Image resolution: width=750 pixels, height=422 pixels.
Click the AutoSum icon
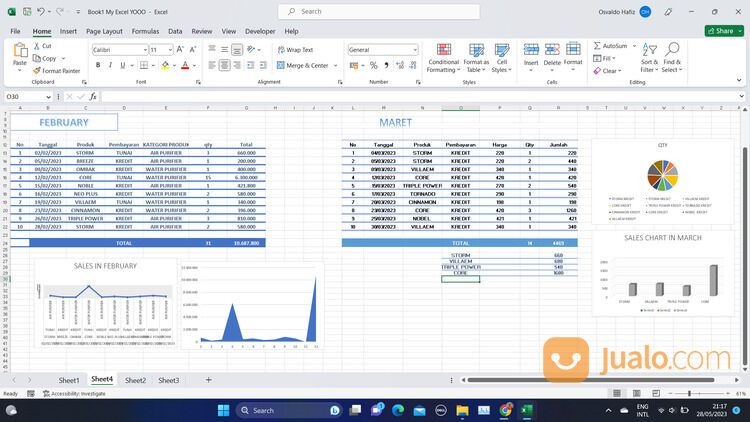click(596, 46)
